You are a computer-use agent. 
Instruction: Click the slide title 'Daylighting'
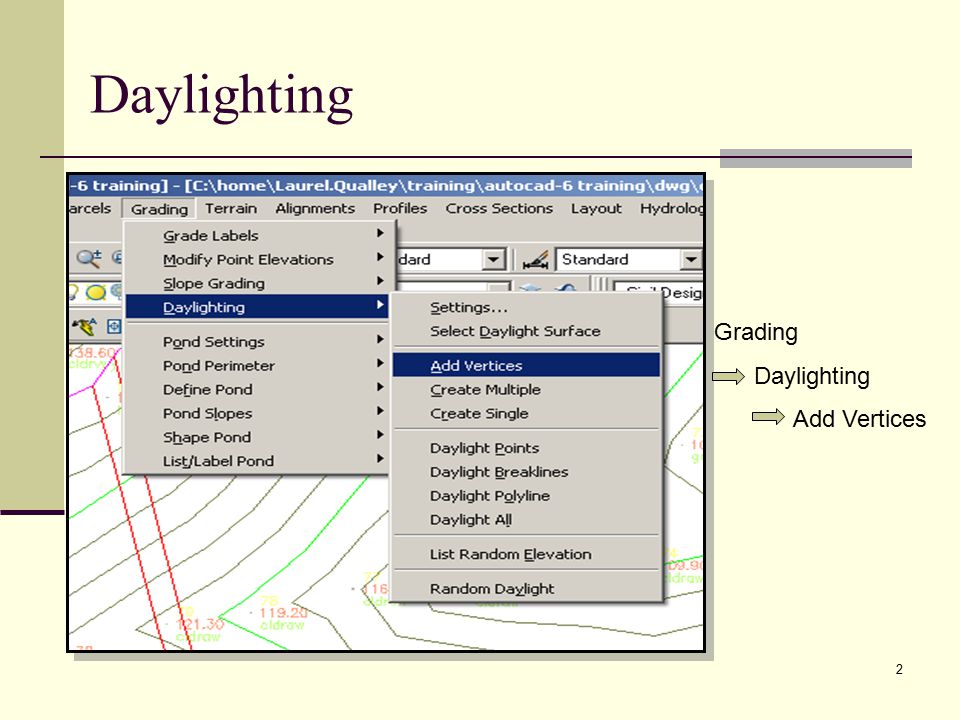click(x=222, y=96)
